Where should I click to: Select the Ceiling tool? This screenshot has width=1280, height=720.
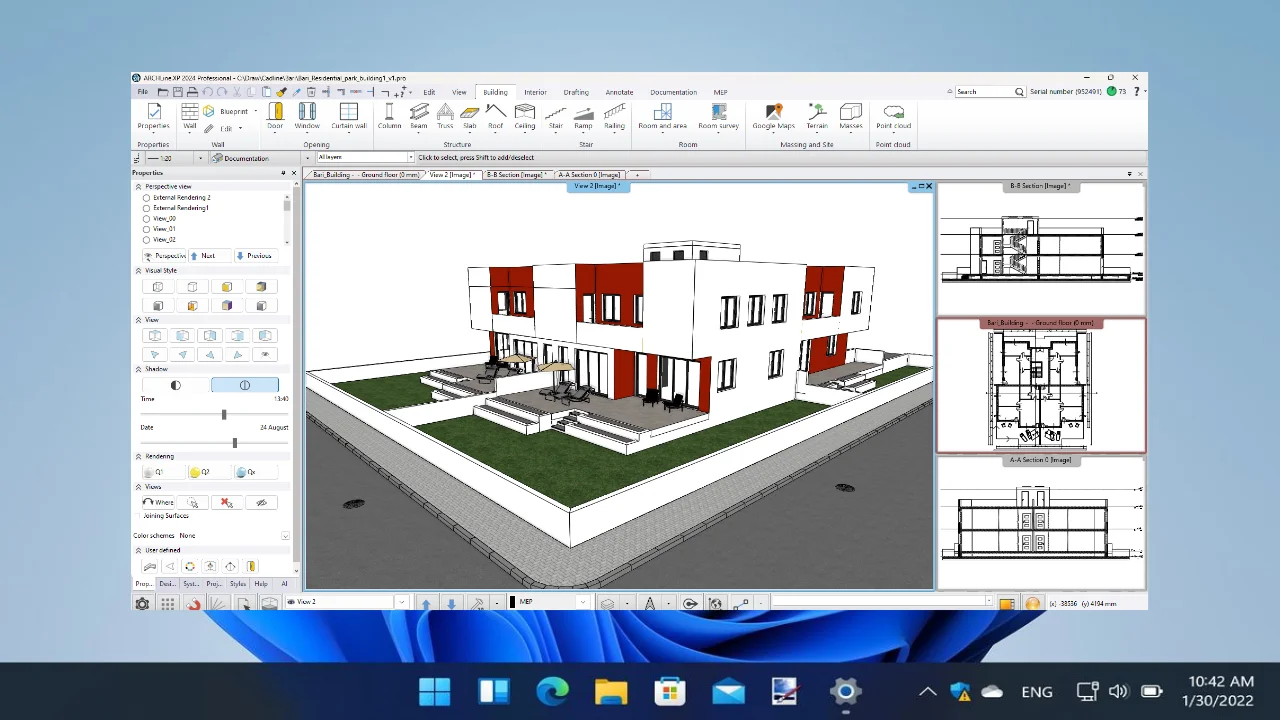[525, 116]
